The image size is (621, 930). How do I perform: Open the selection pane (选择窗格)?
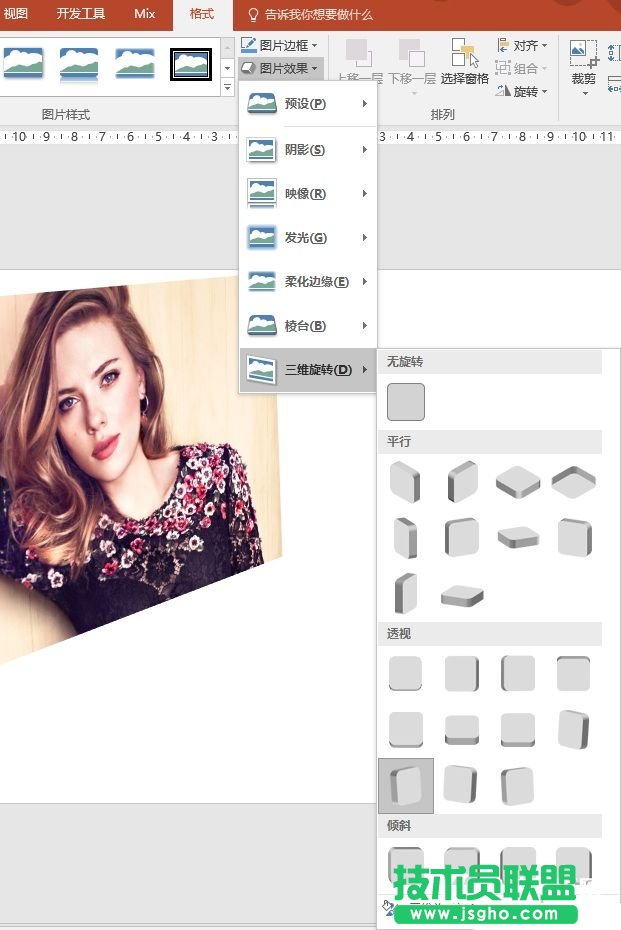coord(465,62)
